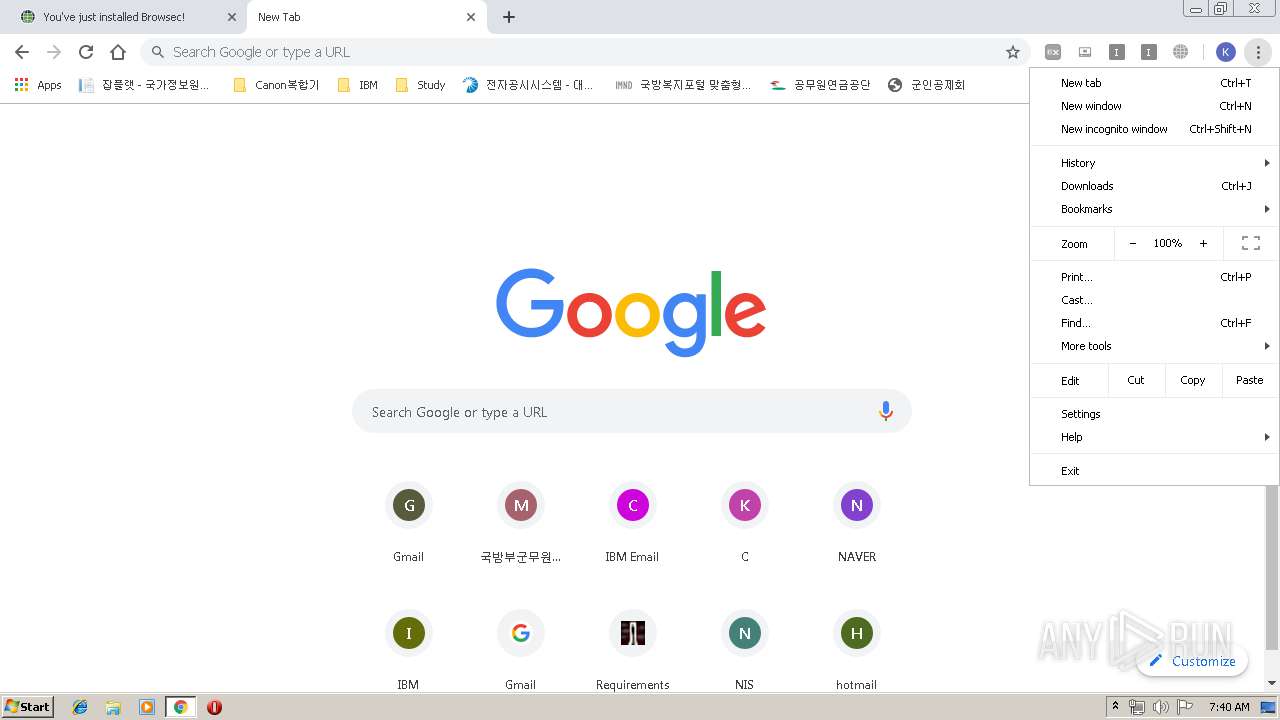Open the 국방부군무원 shortcut tile
Screen dimensions: 1280x720
520,524
